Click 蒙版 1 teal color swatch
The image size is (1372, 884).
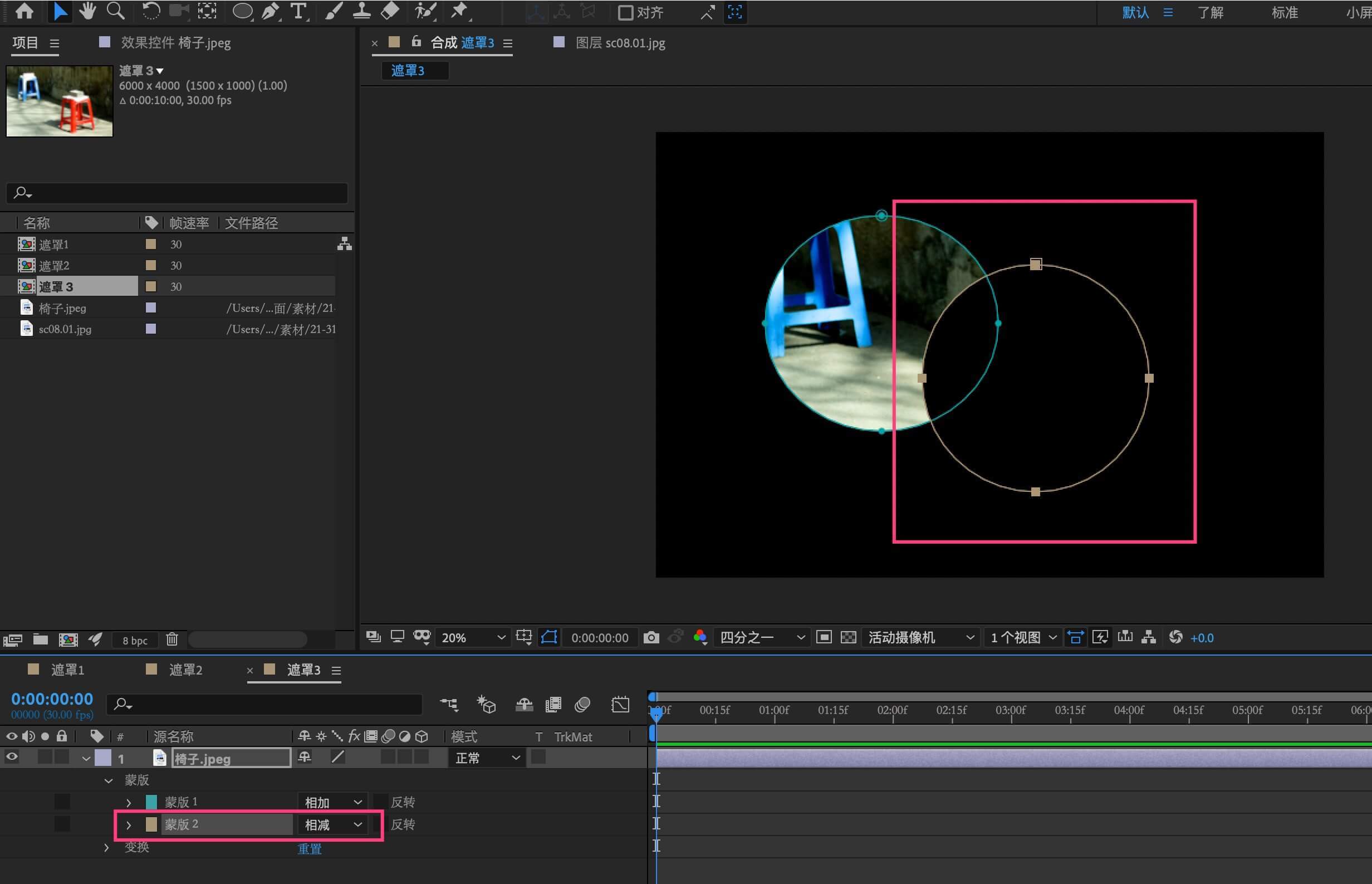151,802
